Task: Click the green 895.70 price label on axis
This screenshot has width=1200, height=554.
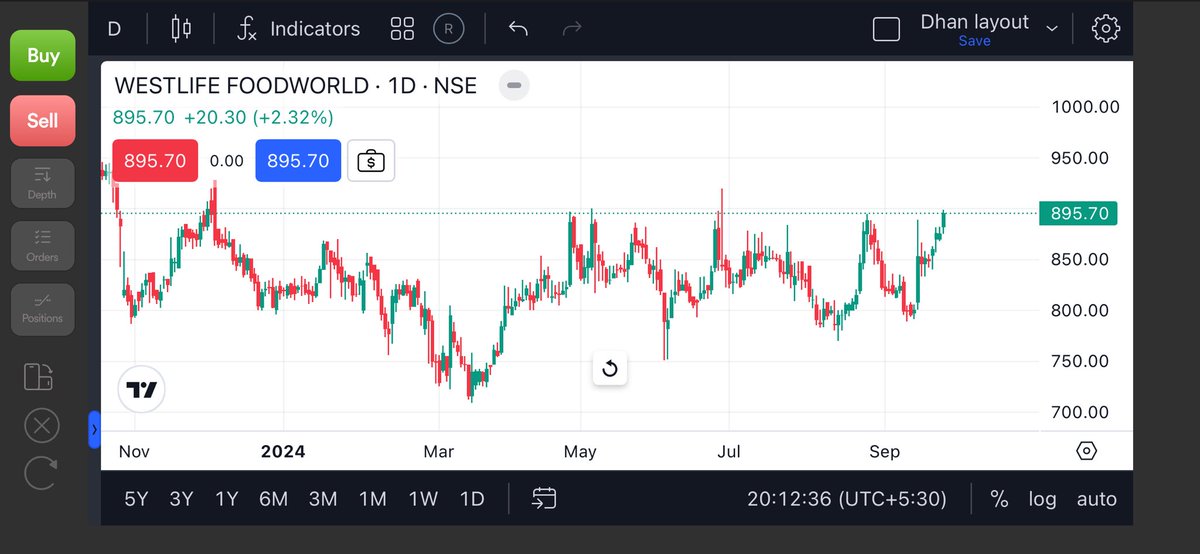Action: point(1078,213)
